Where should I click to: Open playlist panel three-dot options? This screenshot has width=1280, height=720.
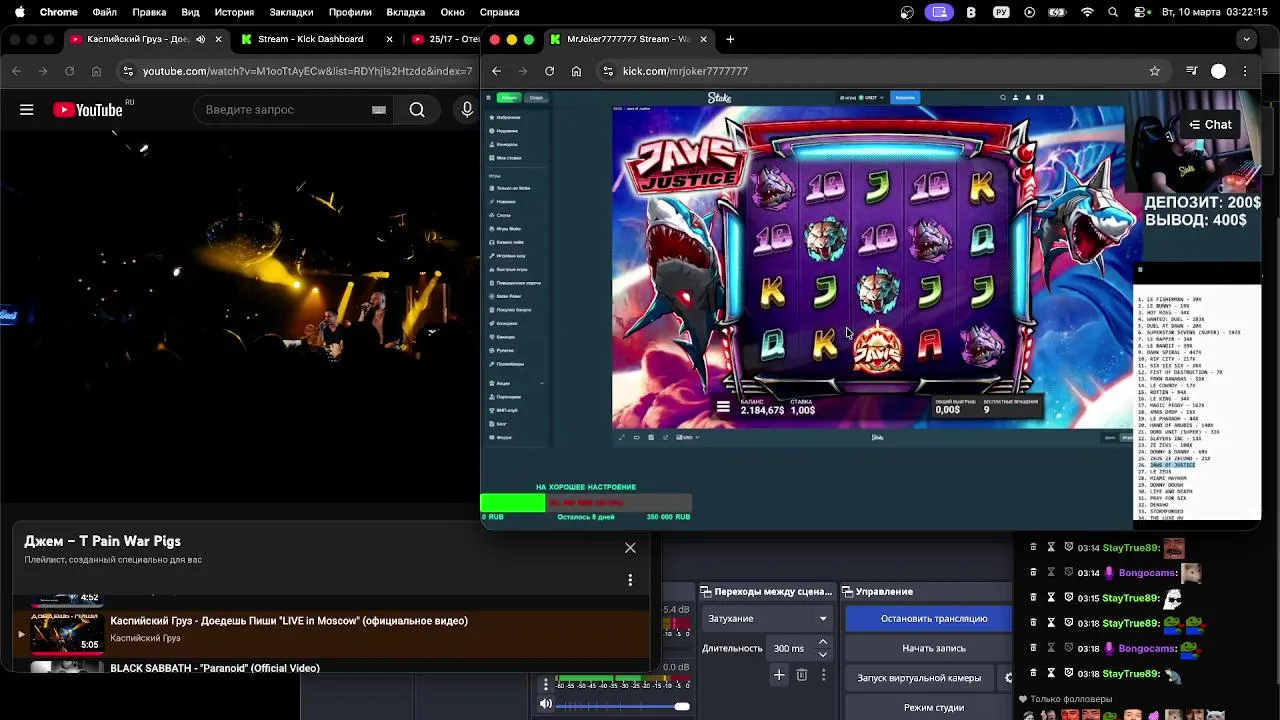(x=630, y=580)
